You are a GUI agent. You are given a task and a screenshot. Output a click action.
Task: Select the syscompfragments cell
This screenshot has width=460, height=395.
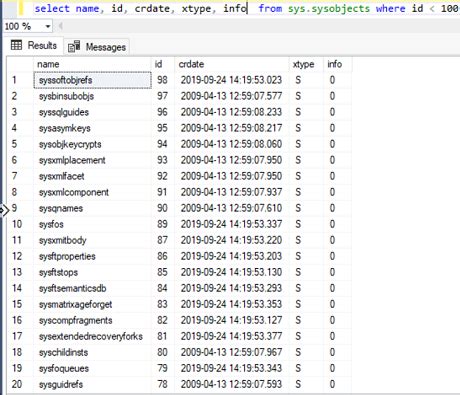pyautogui.click(x=92, y=320)
